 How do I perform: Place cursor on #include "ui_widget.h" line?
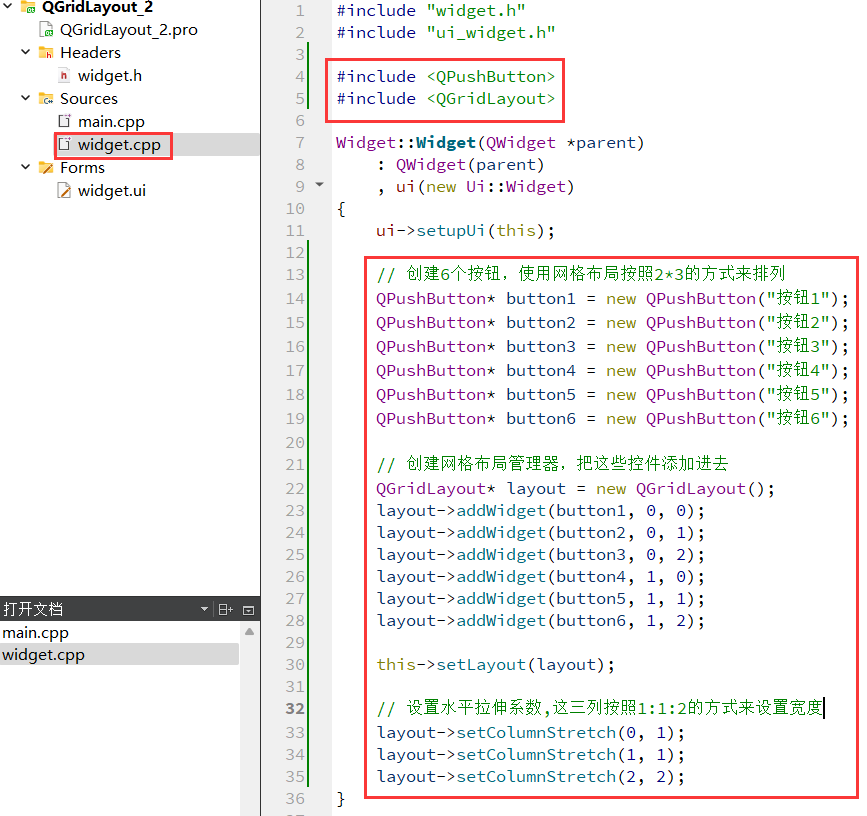click(446, 33)
